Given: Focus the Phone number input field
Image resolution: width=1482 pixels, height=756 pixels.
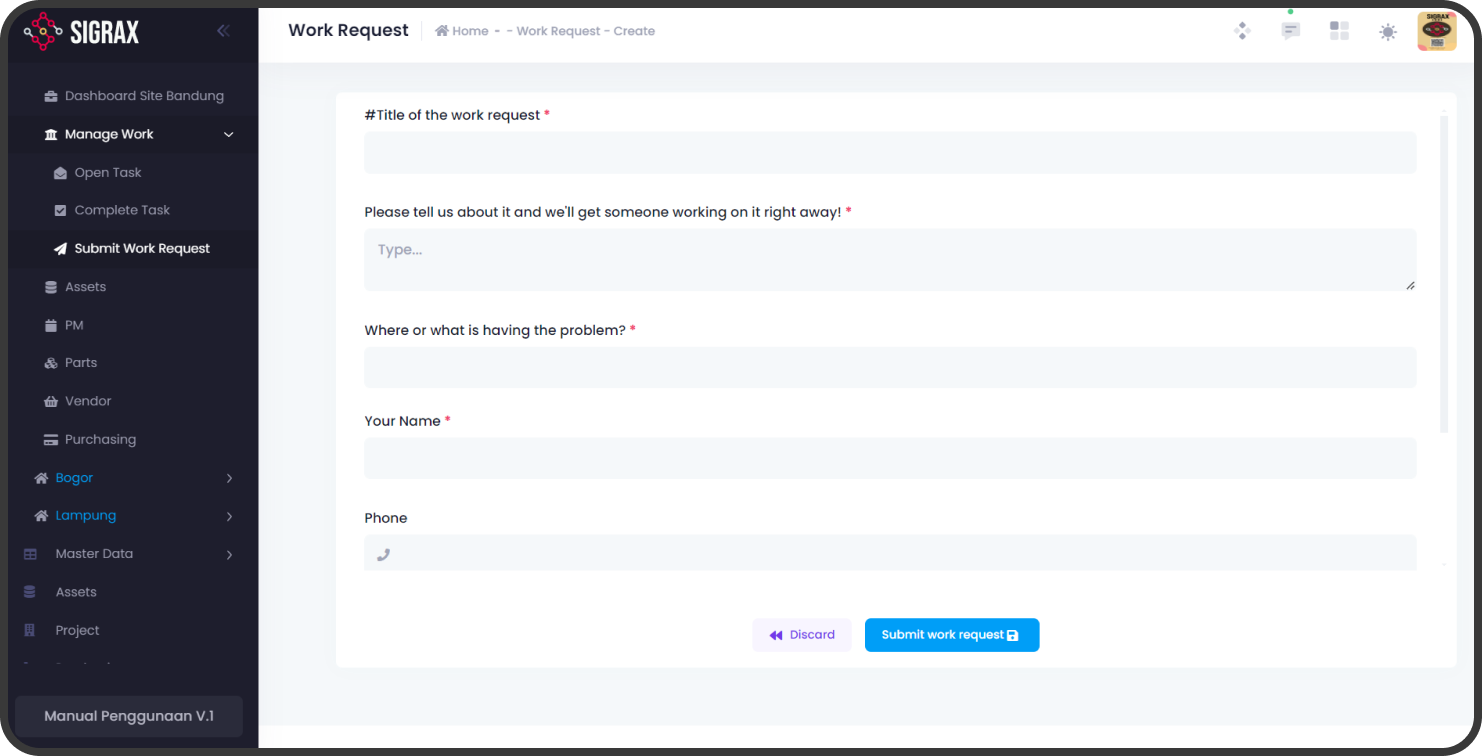Looking at the screenshot, I should pyautogui.click(x=900, y=553).
